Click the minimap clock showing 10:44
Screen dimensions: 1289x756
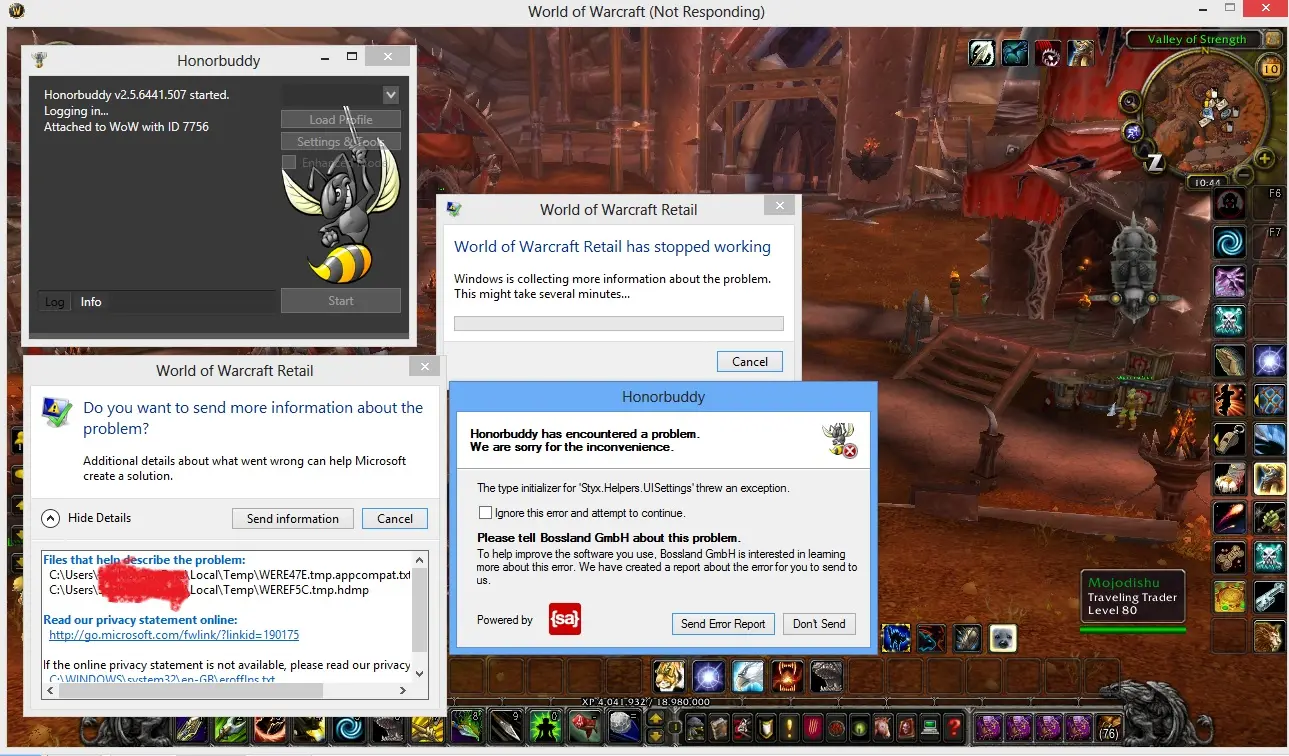(x=1207, y=183)
